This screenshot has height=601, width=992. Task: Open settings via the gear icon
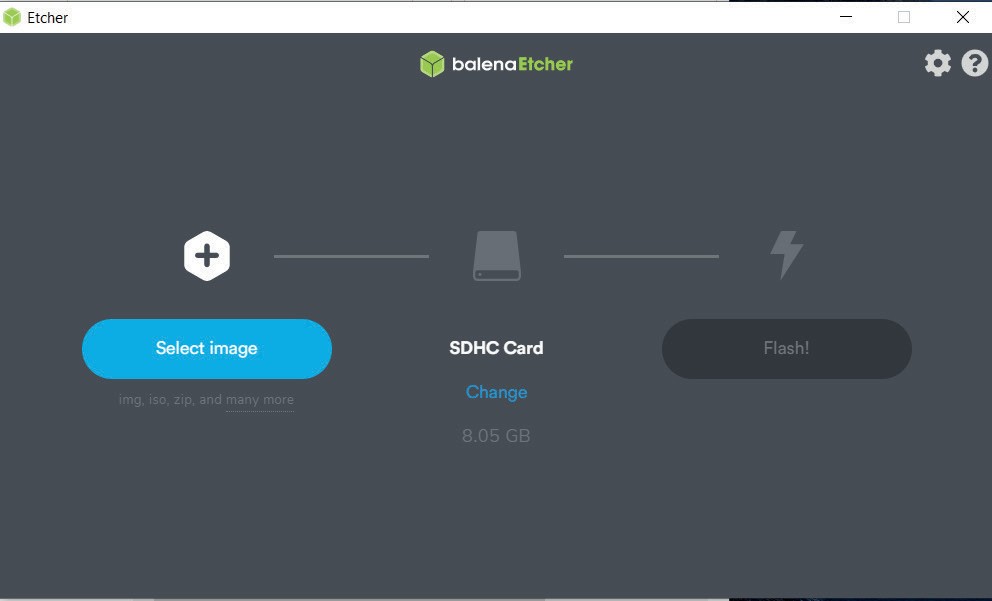coord(938,63)
